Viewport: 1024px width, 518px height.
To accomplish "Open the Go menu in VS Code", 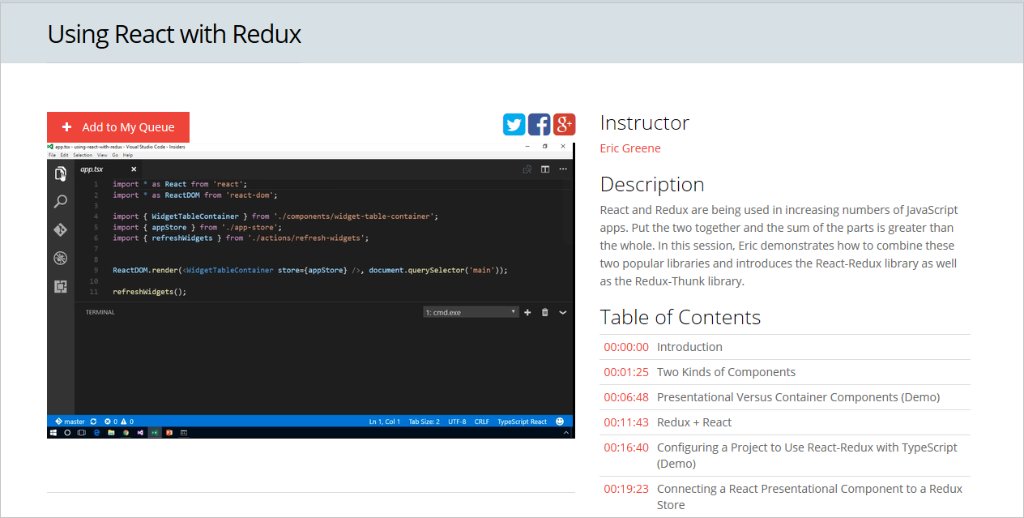I will tap(115, 155).
